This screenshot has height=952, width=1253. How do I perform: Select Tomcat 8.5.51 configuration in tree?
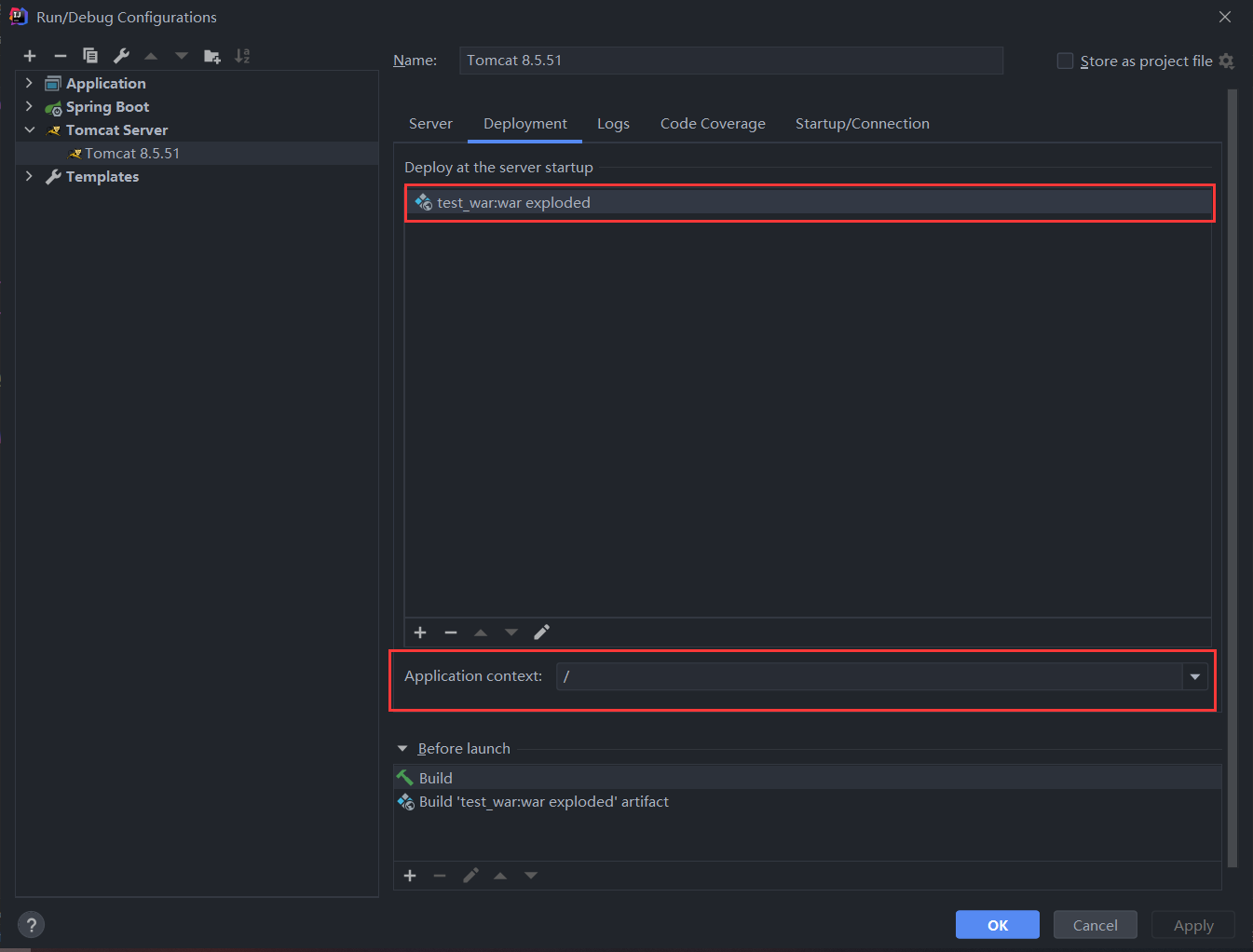197,154
